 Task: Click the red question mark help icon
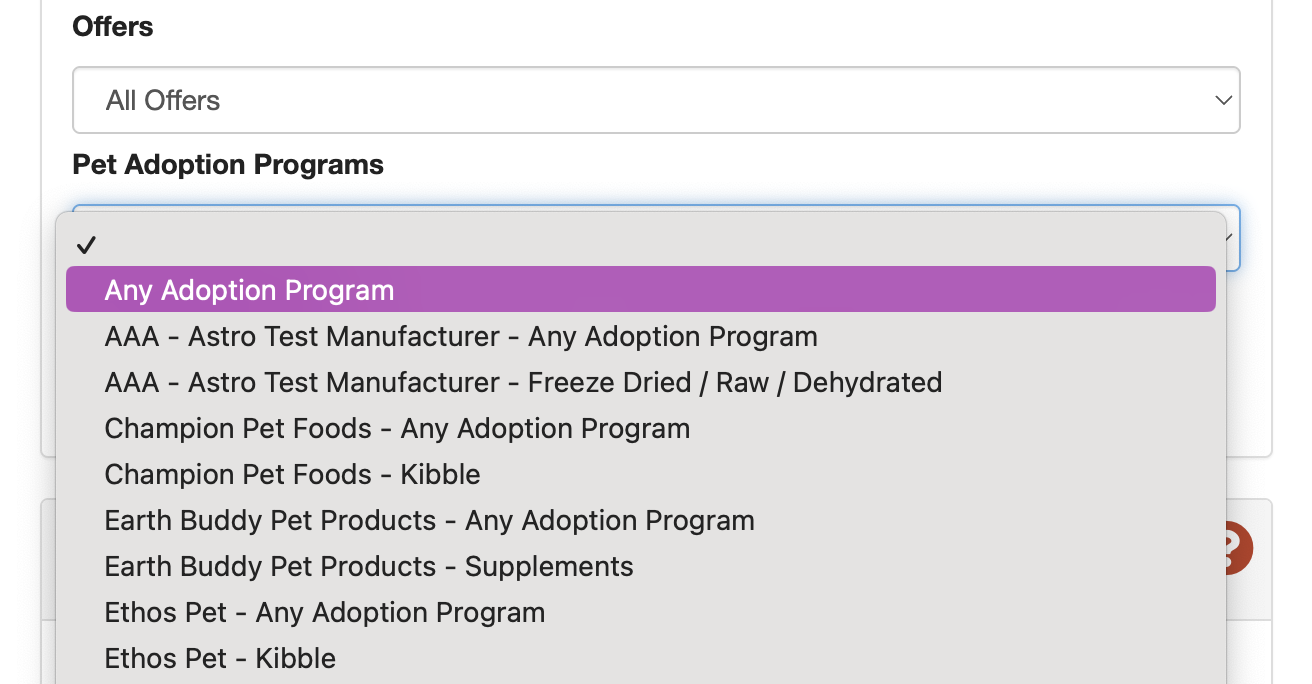(1238, 548)
